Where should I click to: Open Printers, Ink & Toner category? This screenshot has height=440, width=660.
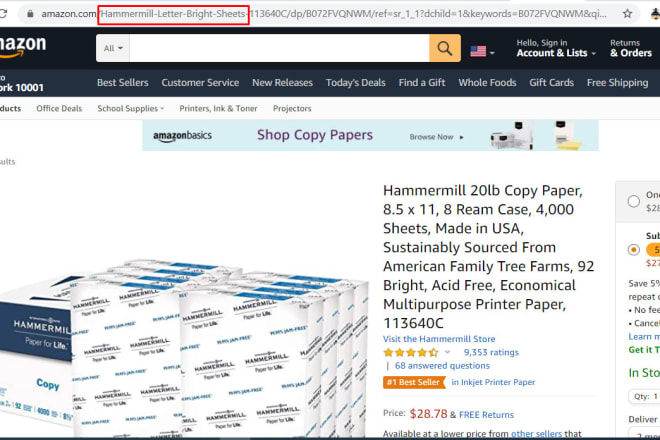click(218, 109)
